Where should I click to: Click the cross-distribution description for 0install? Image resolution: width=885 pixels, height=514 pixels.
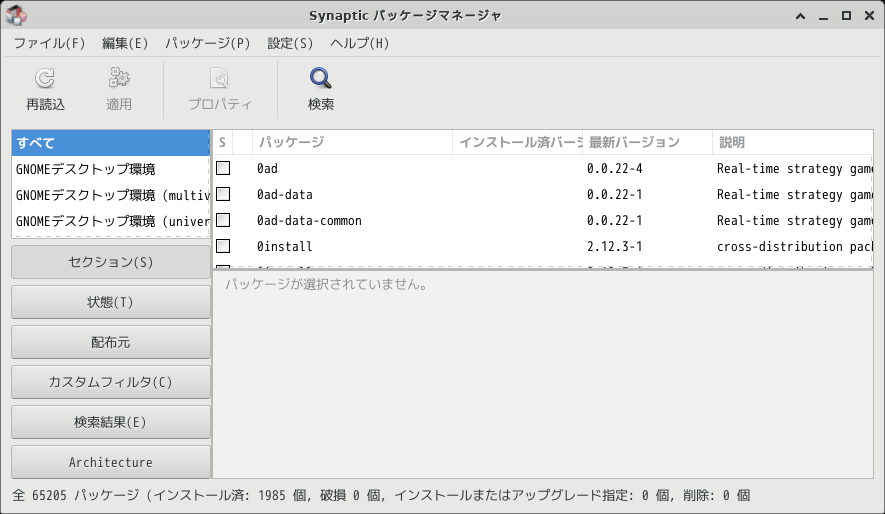[795, 246]
